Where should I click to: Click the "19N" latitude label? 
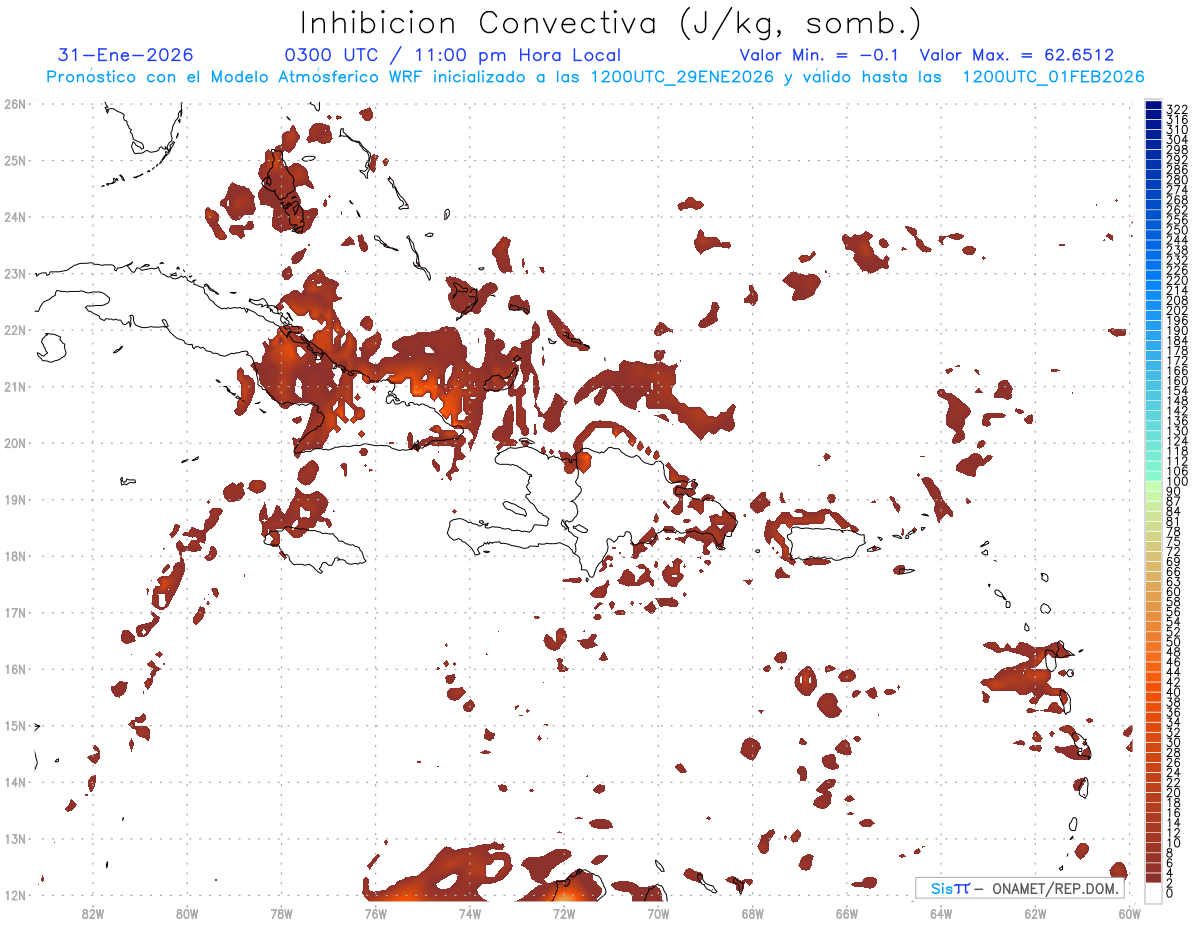tap(14, 499)
